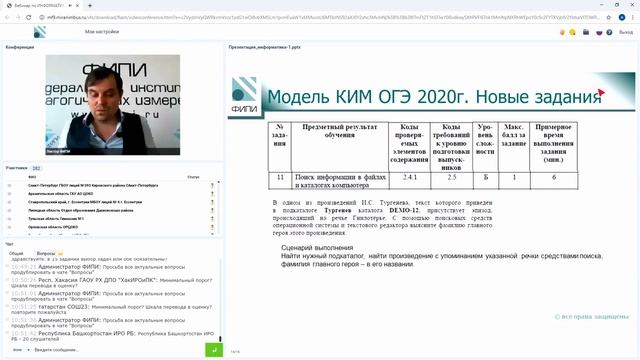The image size is (640, 360).
Task: Click the participants scrollbar up arrow
Action: pos(218,182)
